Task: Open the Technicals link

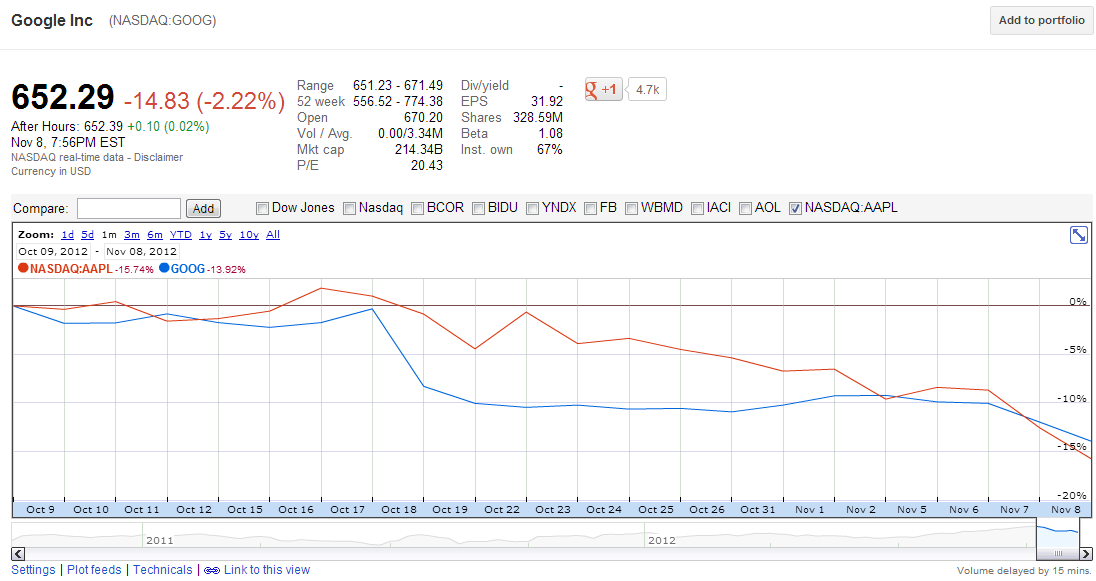Action: coord(163,570)
